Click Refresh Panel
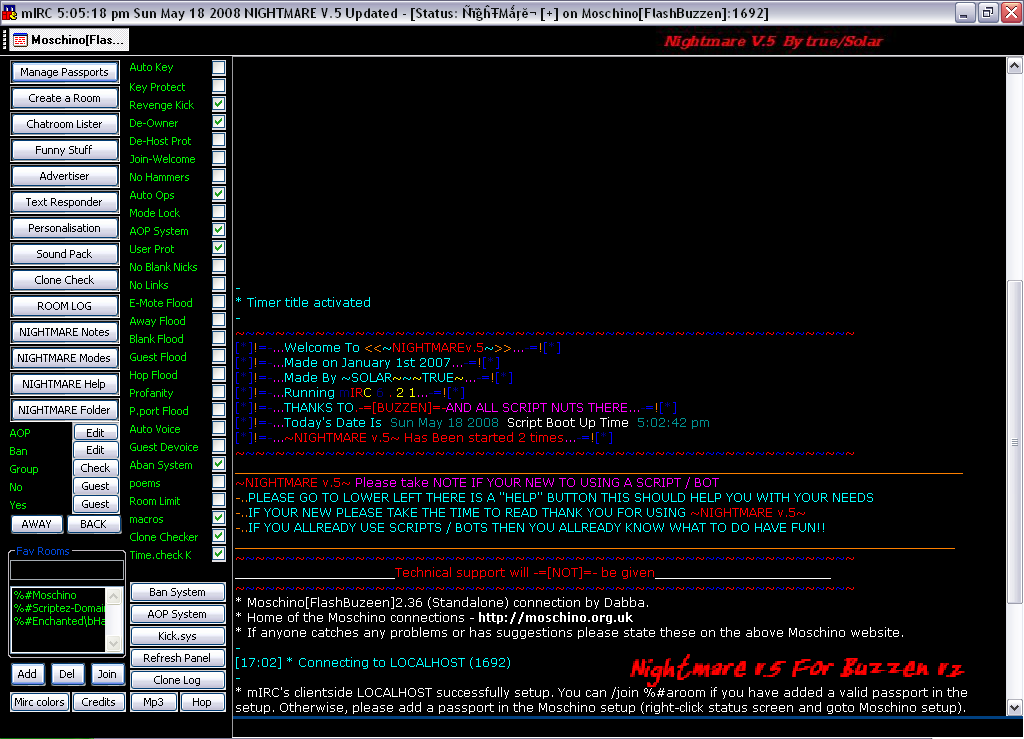This screenshot has height=739, width=1024. 178,658
